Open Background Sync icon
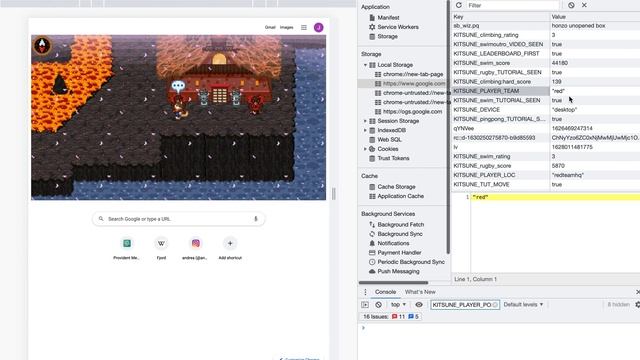This screenshot has width=640, height=360. coord(372,234)
